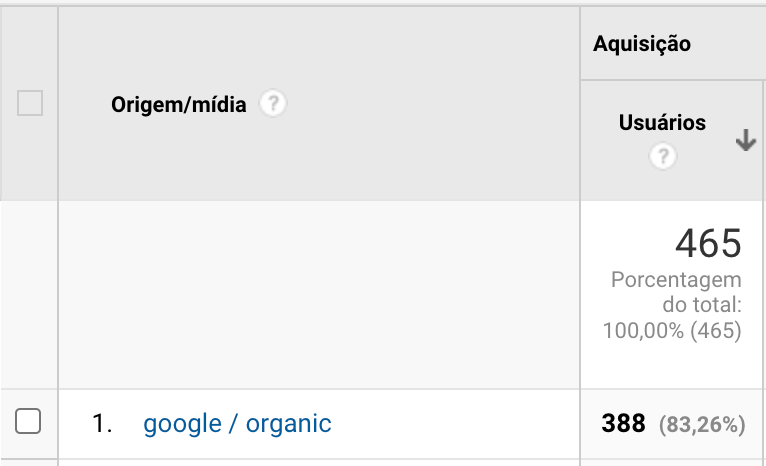Sort by the Usuários column header

point(662,123)
